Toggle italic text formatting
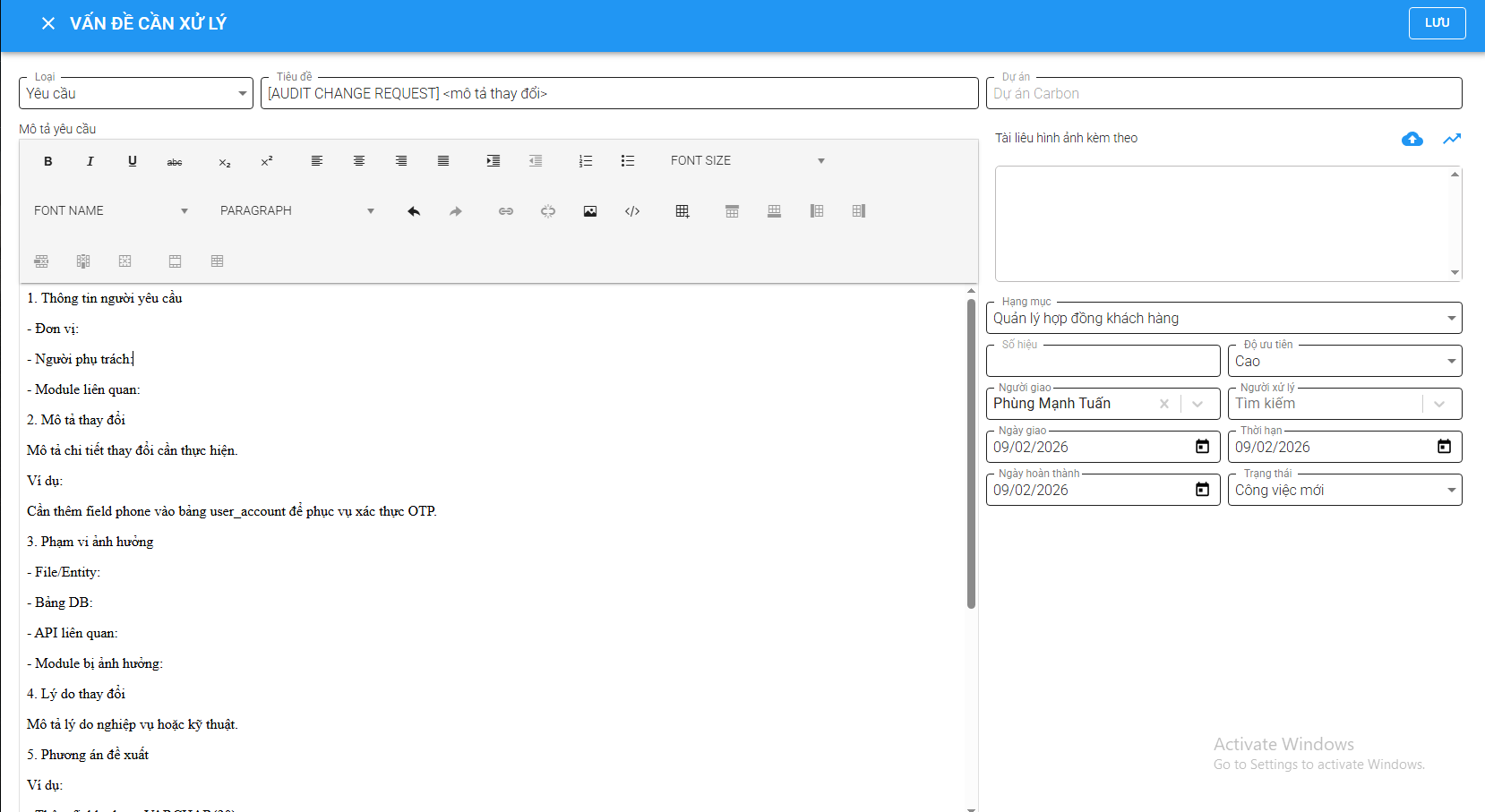This screenshot has height=812, width=1485. pyautogui.click(x=90, y=161)
